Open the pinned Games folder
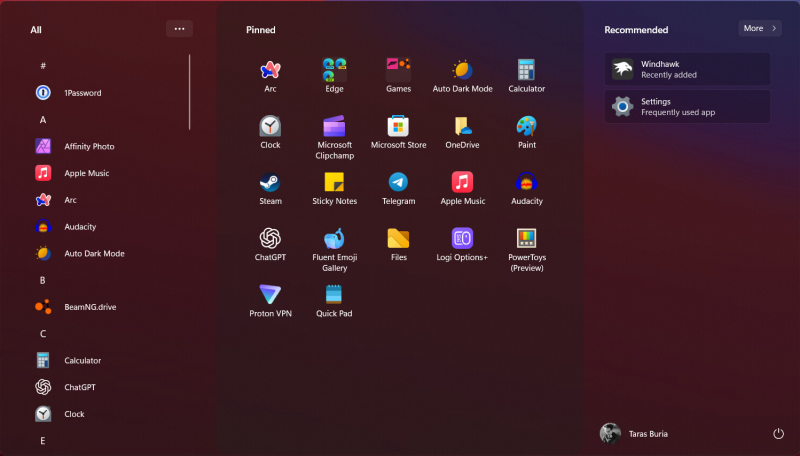 click(x=398, y=76)
